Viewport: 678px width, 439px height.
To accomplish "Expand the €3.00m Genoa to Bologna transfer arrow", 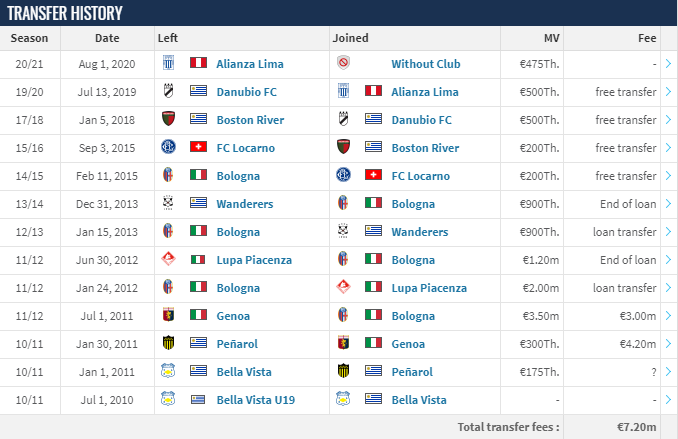I will (x=668, y=316).
